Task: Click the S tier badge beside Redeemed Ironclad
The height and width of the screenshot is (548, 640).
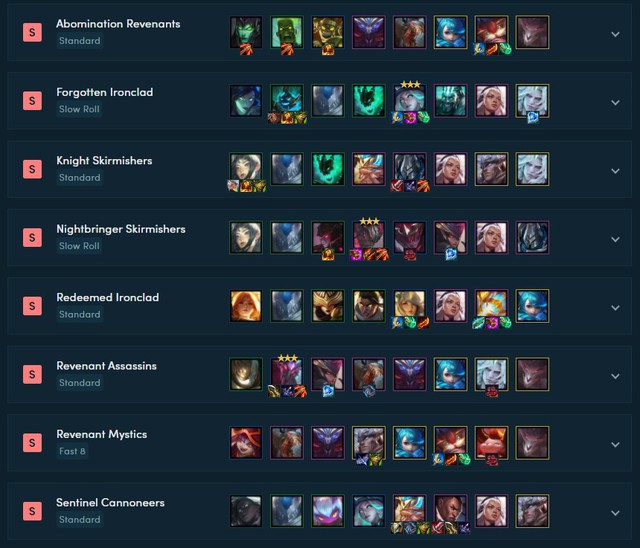Action: tap(32, 306)
